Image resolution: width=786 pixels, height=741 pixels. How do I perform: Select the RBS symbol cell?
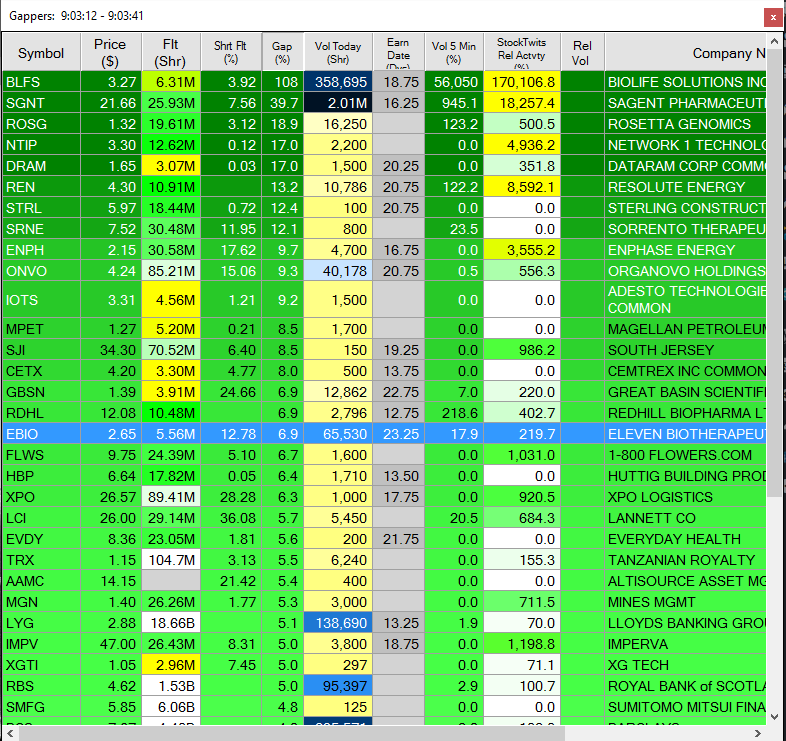click(x=41, y=686)
